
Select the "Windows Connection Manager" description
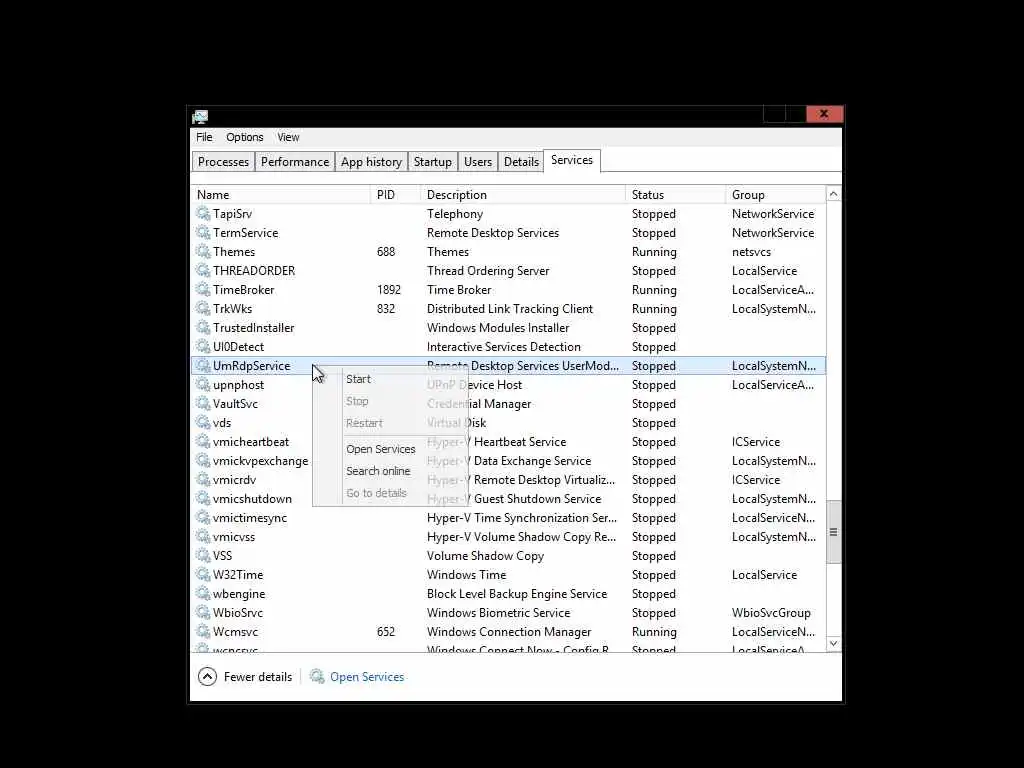tap(509, 632)
